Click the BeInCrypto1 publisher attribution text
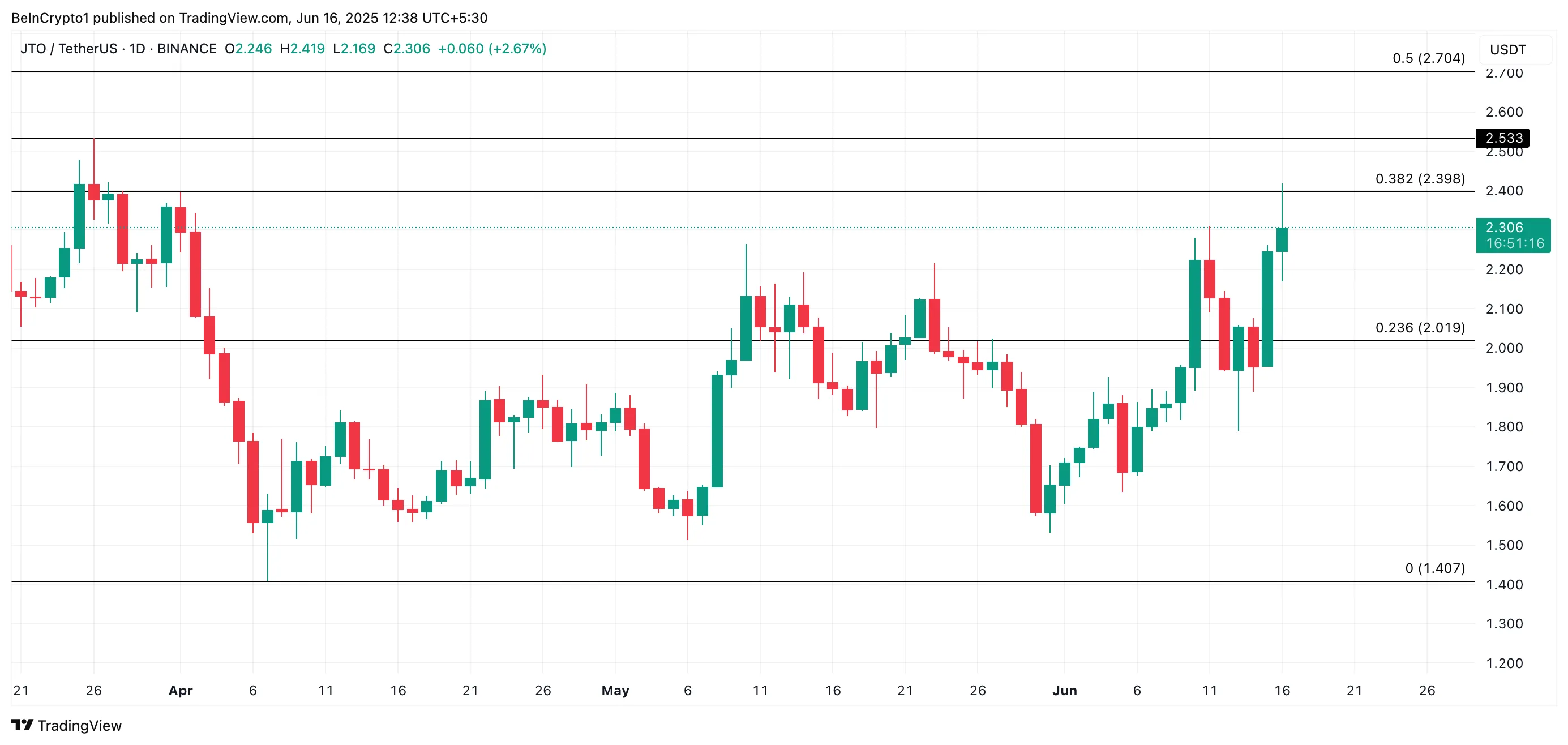This screenshot has height=745, width=1568. pyautogui.click(x=250, y=18)
